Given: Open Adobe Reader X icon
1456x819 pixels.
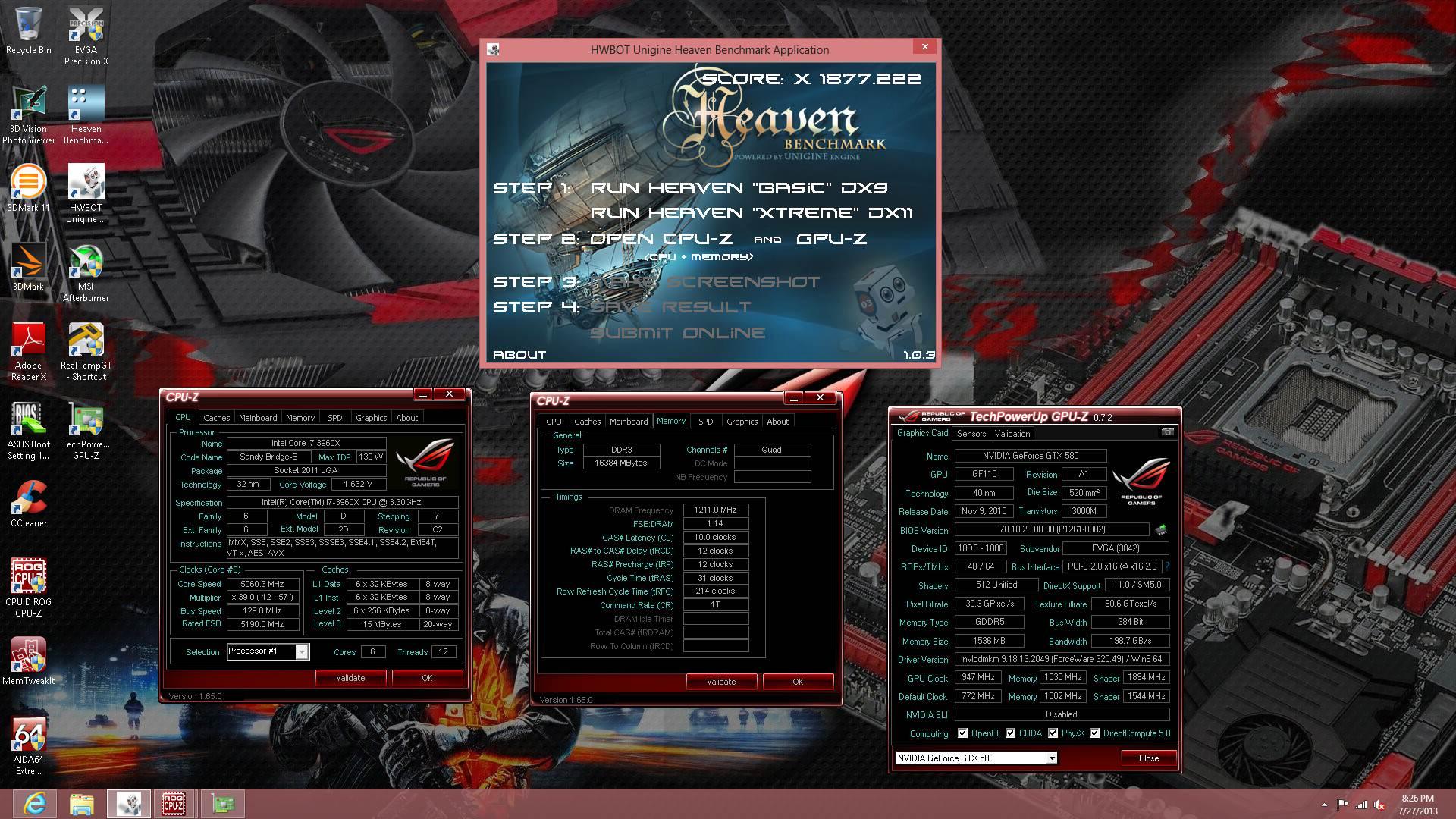Looking at the screenshot, I should (x=28, y=352).
